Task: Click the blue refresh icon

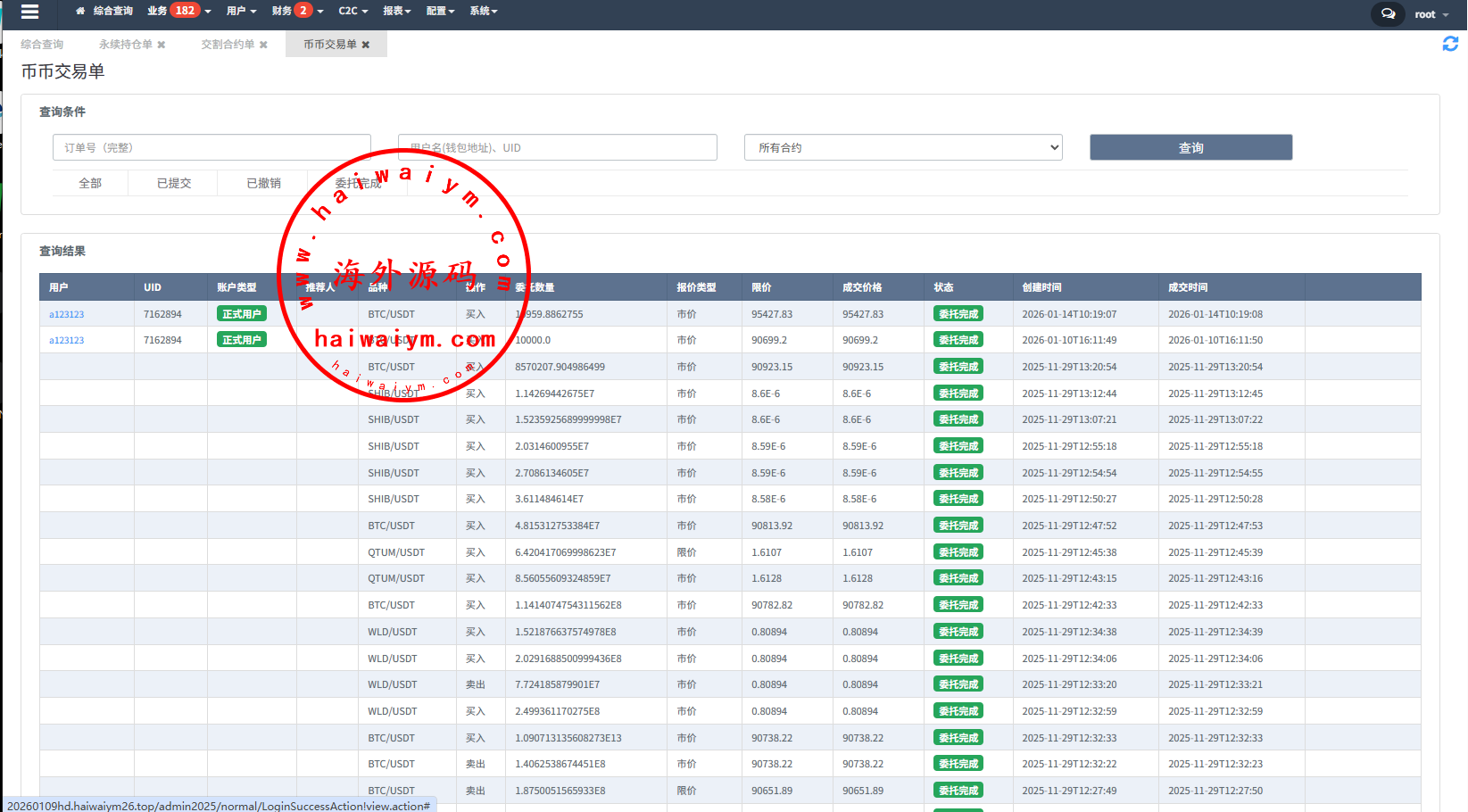Action: (1450, 44)
